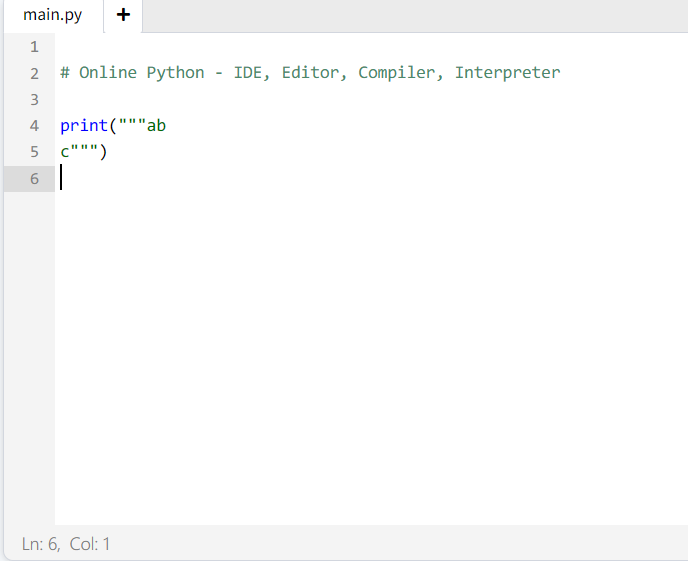
Task: Click the opening parenthesis after print
Action: pos(113,126)
